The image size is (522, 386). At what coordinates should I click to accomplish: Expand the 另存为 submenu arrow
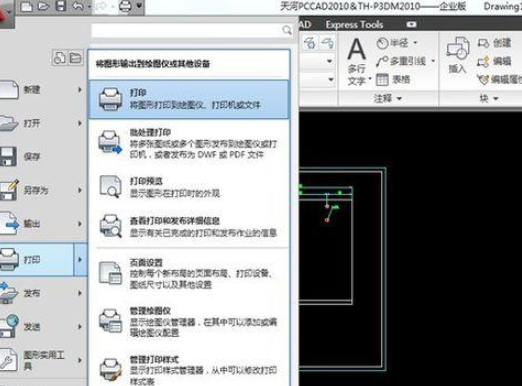[80, 190]
